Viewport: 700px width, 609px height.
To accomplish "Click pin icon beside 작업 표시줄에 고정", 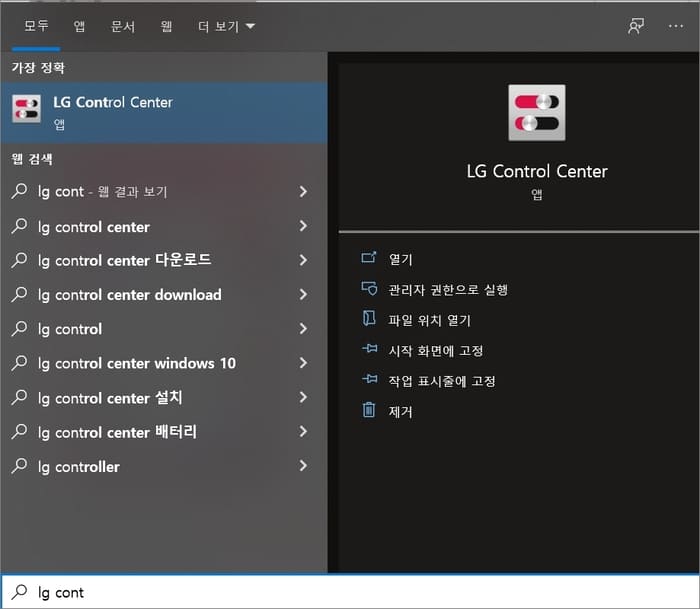I will [x=370, y=379].
